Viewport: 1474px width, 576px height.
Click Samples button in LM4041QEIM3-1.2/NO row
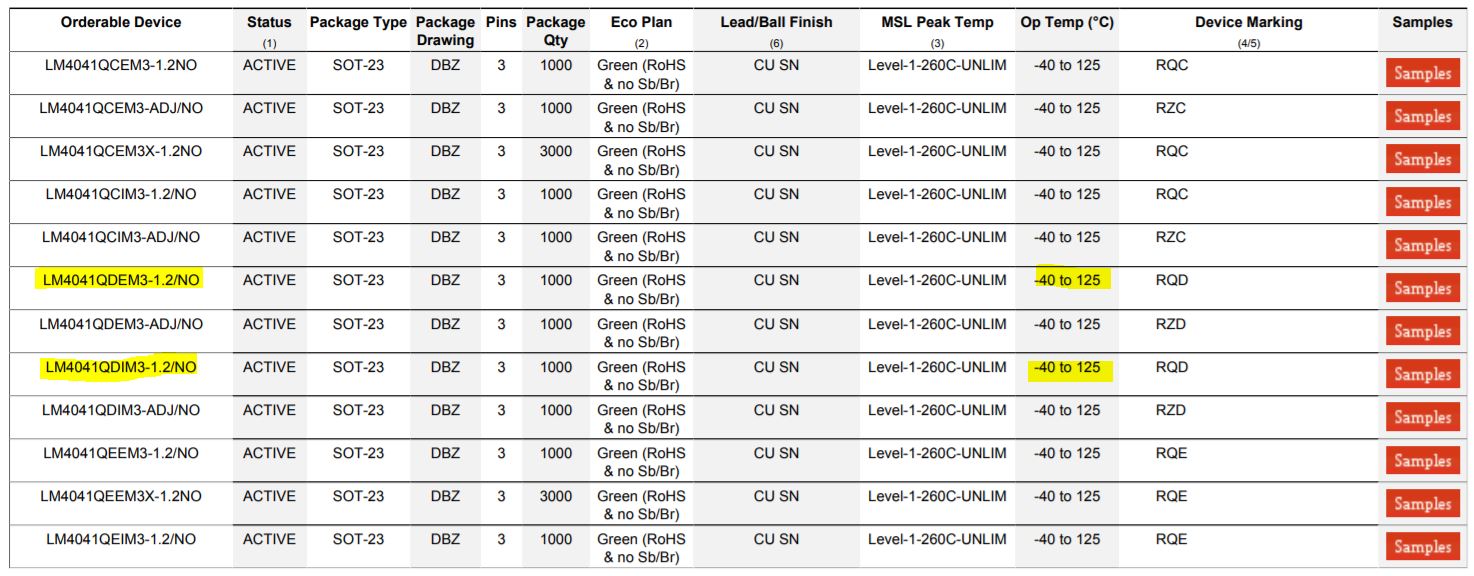point(1422,546)
